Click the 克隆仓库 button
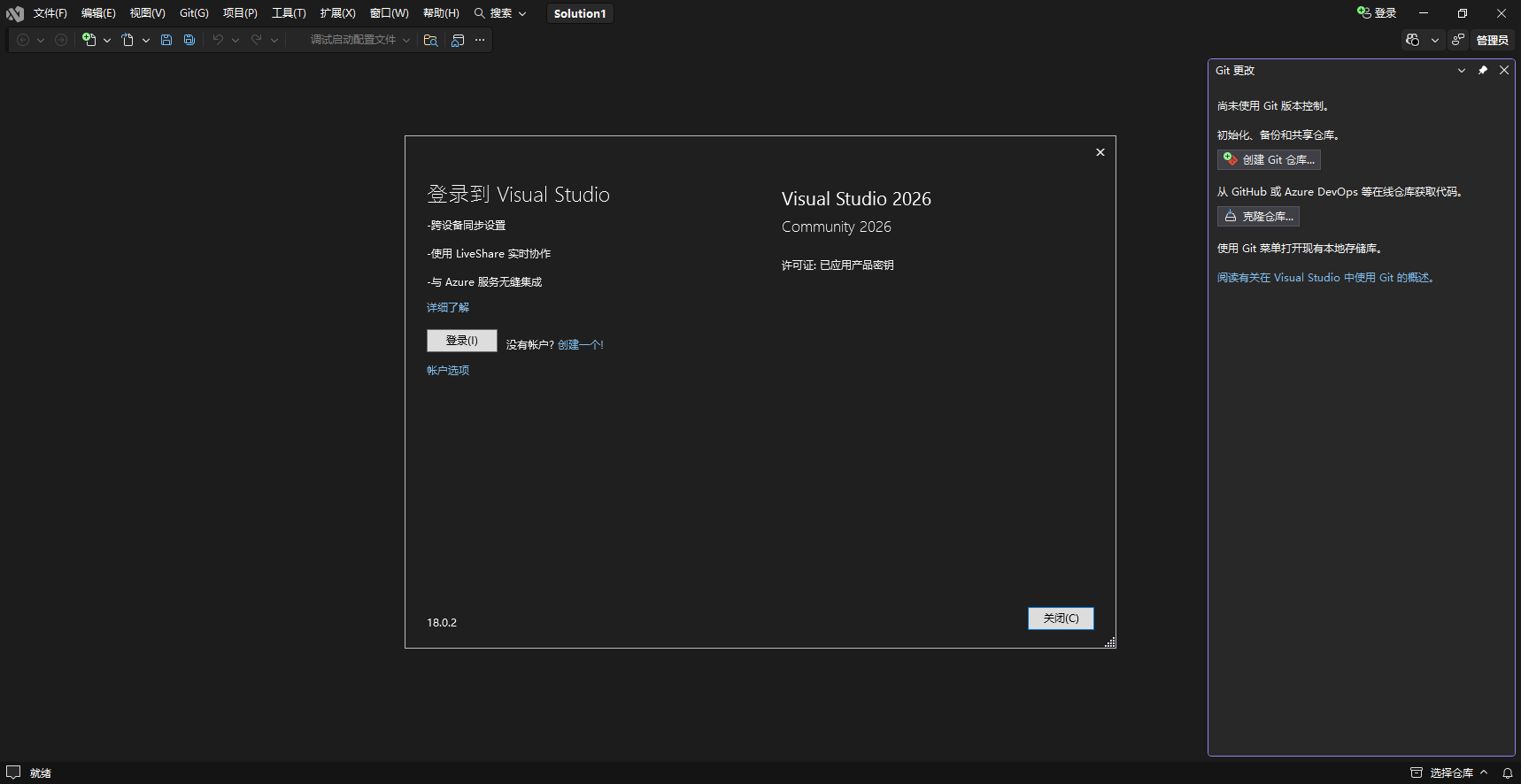 [1258, 216]
